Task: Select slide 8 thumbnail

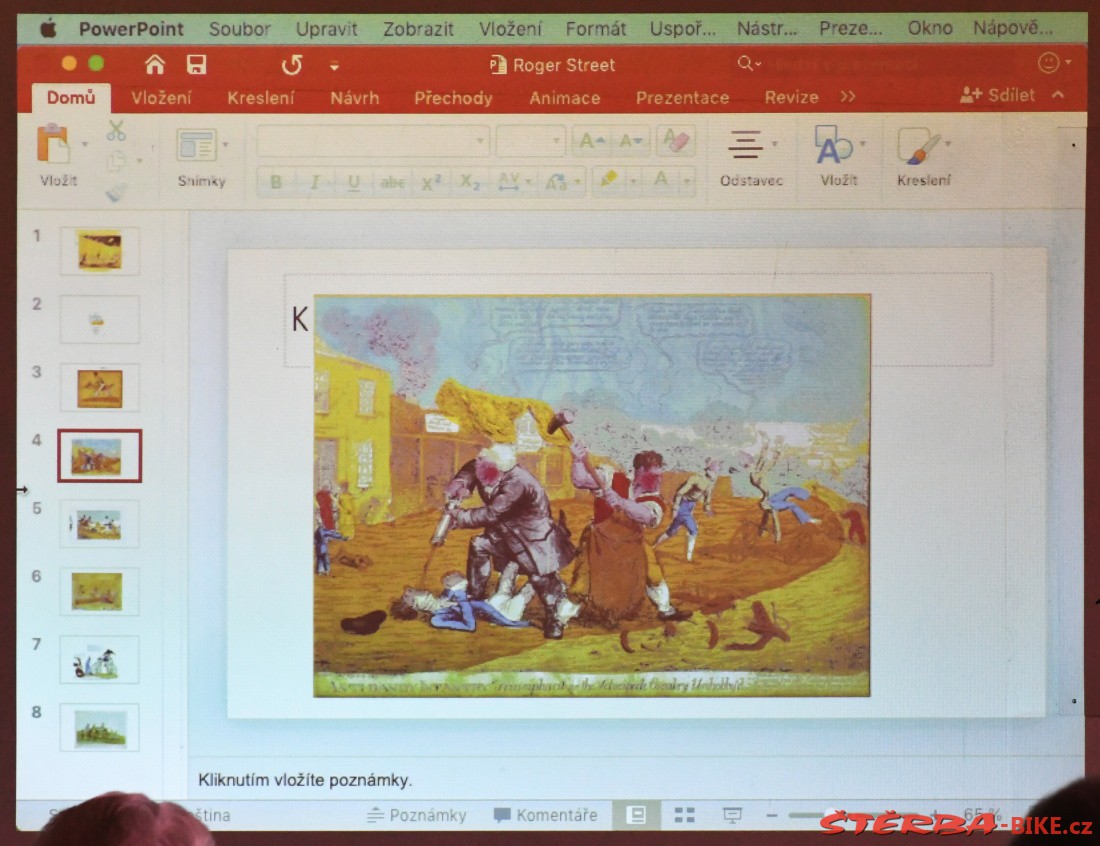Action: click(99, 727)
